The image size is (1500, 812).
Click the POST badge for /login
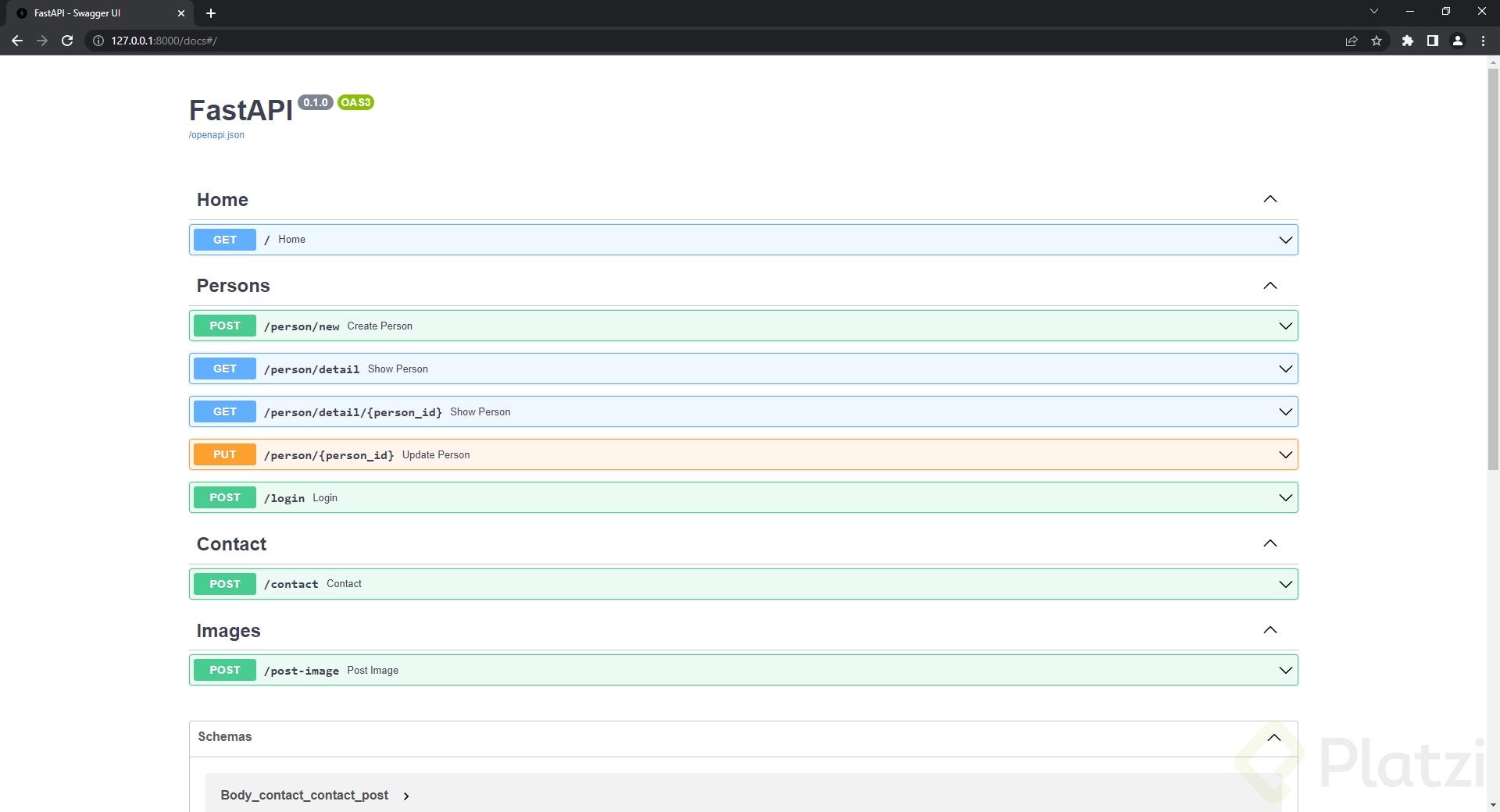click(225, 497)
